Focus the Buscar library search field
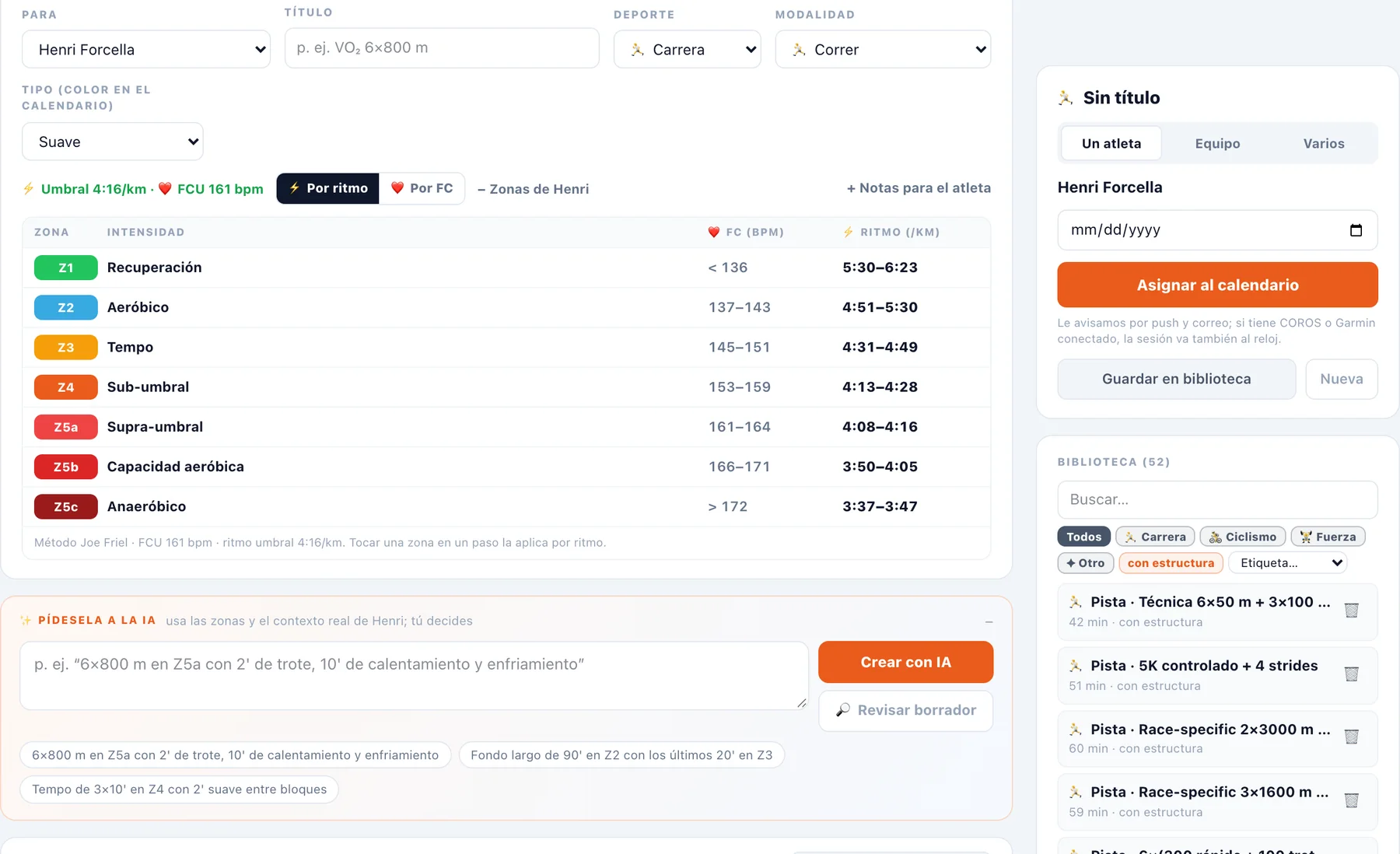 (1217, 499)
